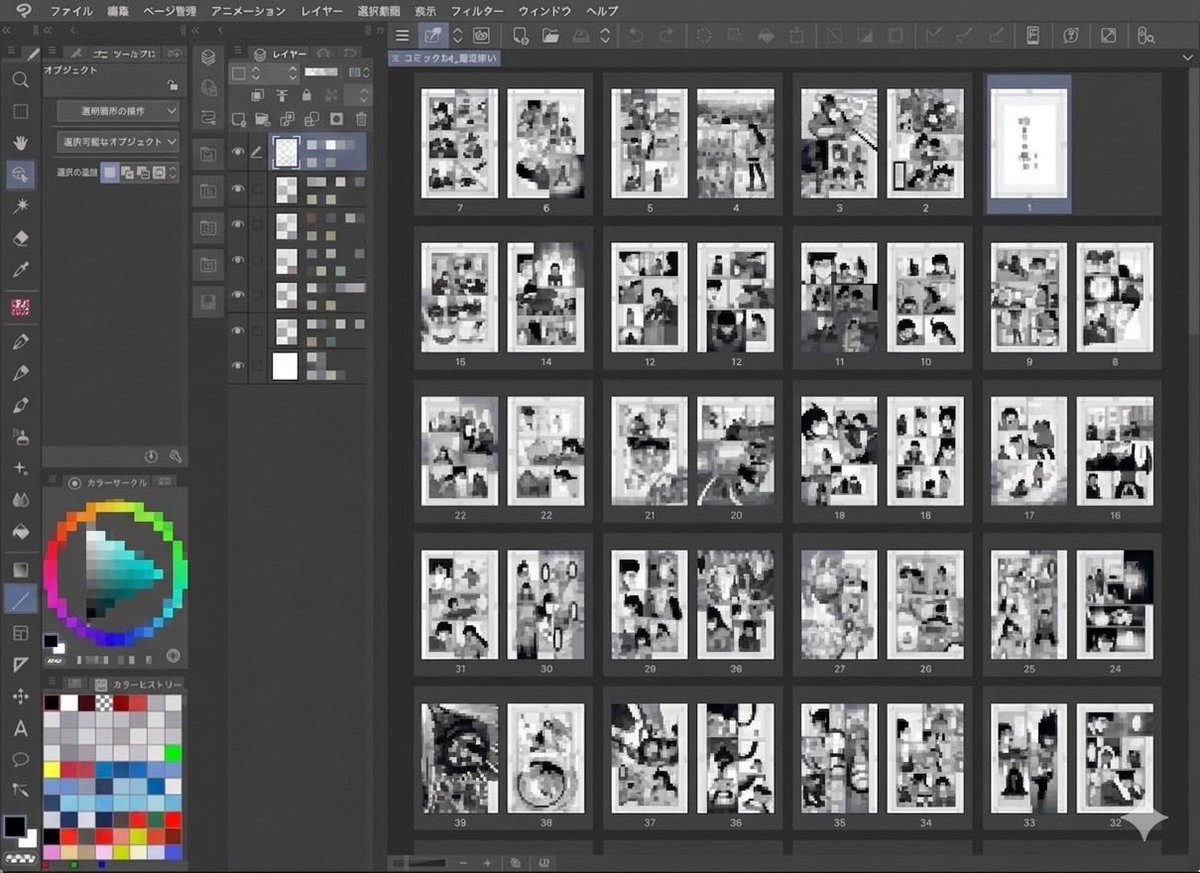The height and width of the screenshot is (873, 1200).
Task: Select the Ruler triangle tool
Action: coord(20,664)
